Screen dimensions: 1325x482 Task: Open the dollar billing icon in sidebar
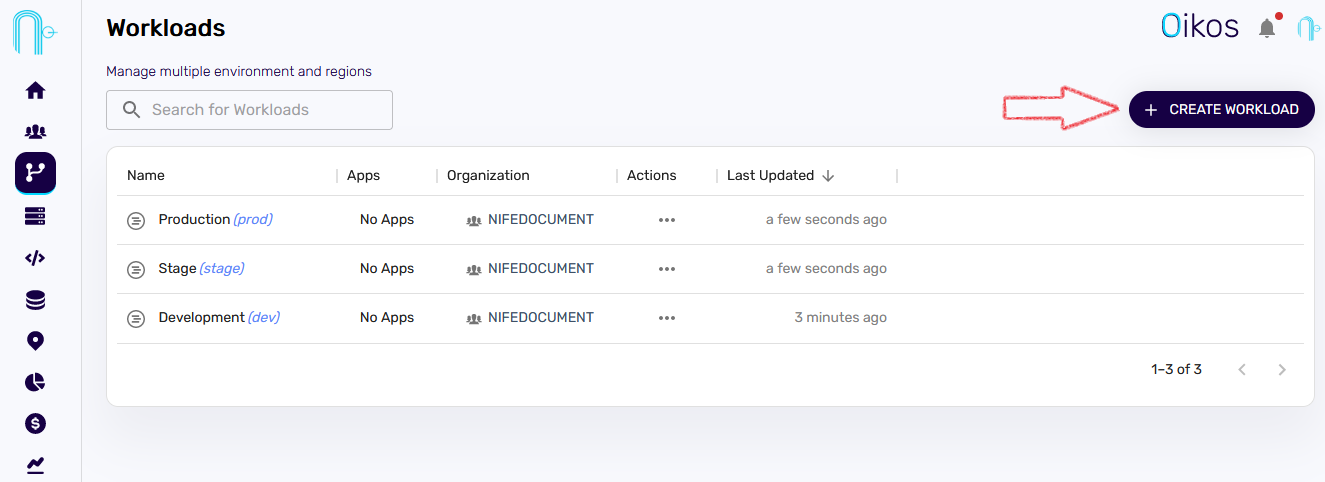tap(35, 423)
